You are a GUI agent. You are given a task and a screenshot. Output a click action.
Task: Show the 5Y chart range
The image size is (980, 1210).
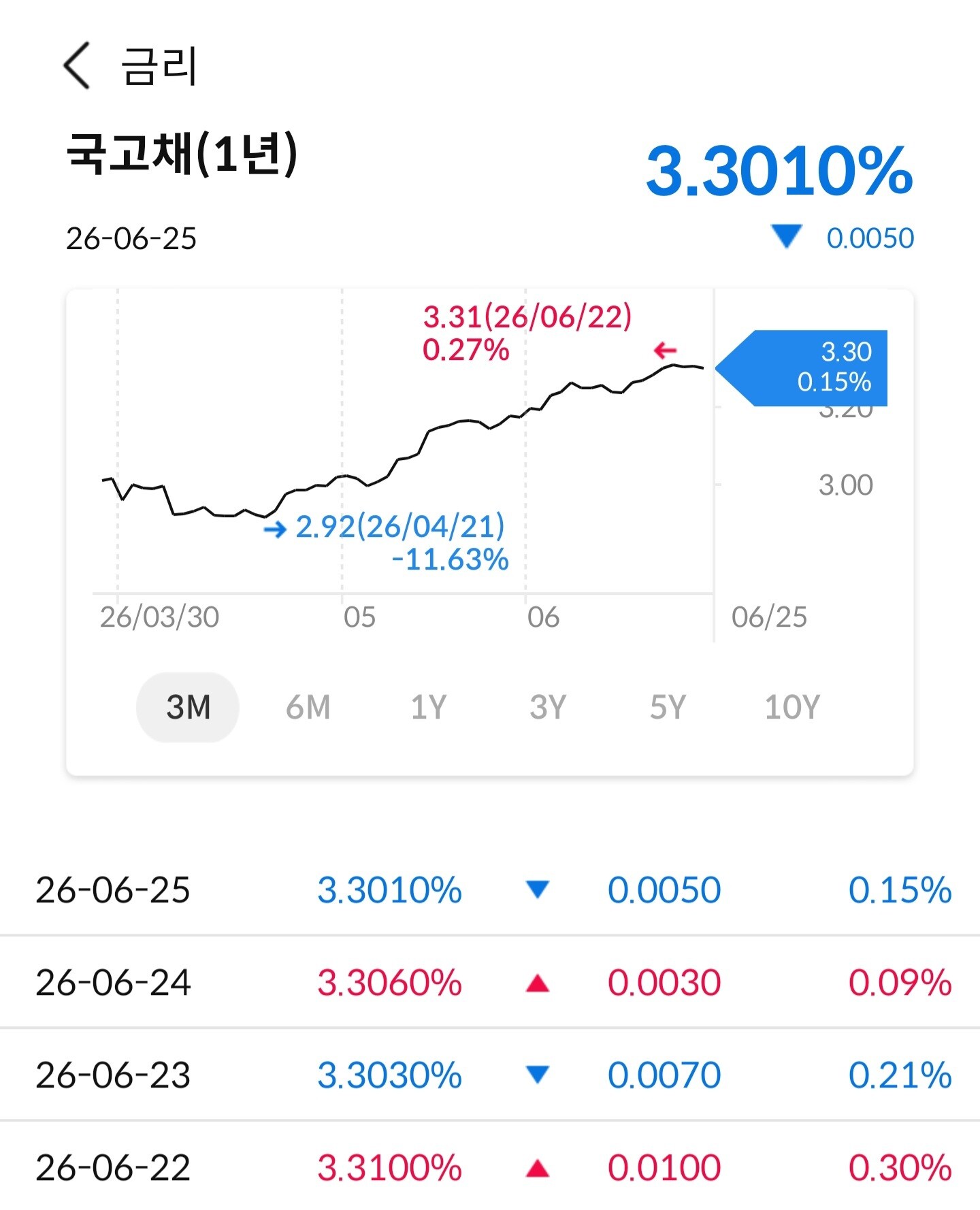pos(668,707)
